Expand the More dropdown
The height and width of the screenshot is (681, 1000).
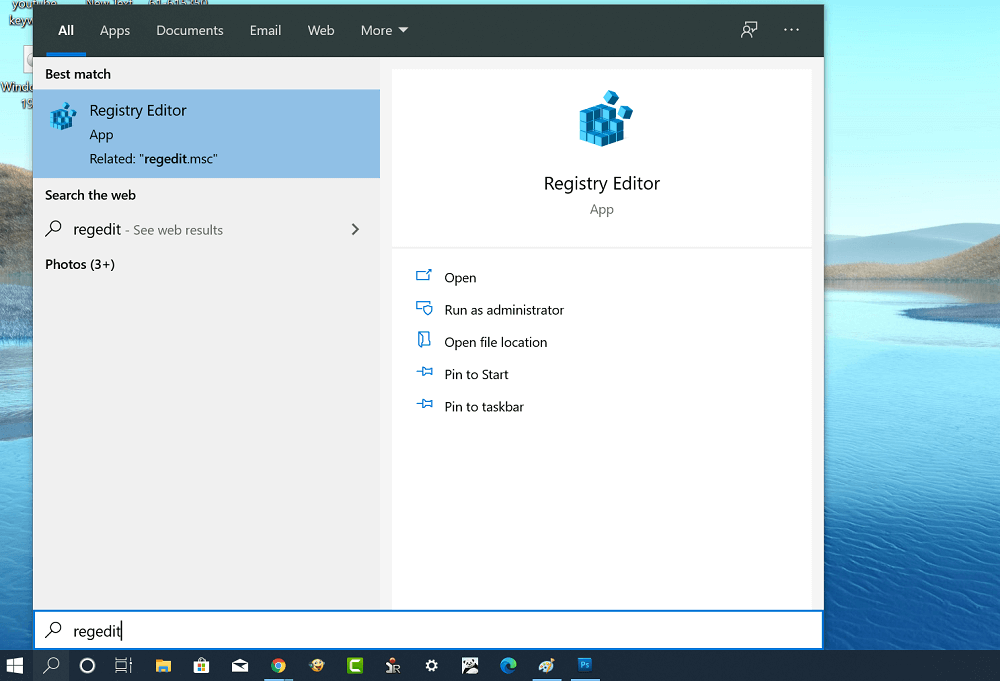click(384, 31)
